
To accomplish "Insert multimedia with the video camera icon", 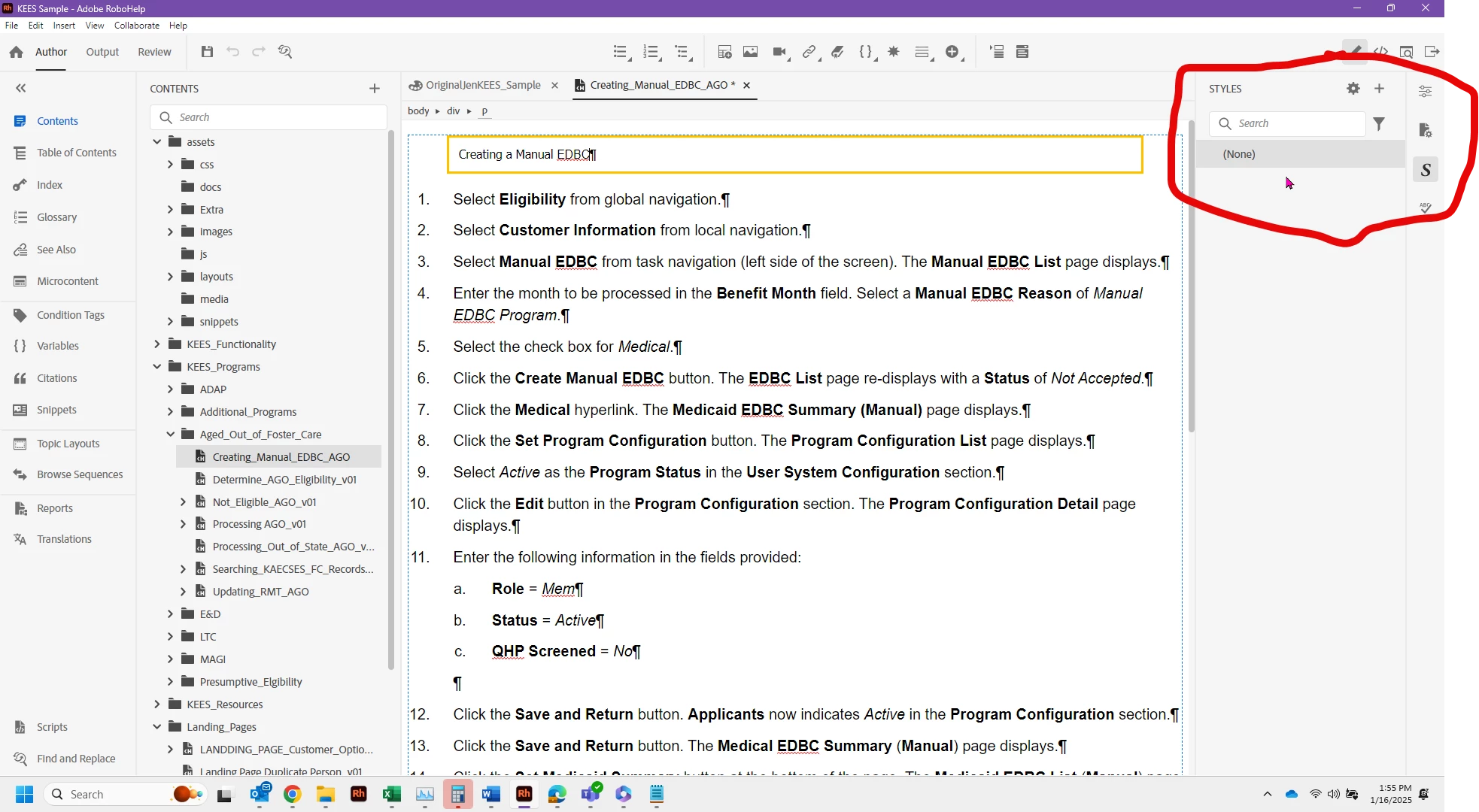I will pos(779,52).
